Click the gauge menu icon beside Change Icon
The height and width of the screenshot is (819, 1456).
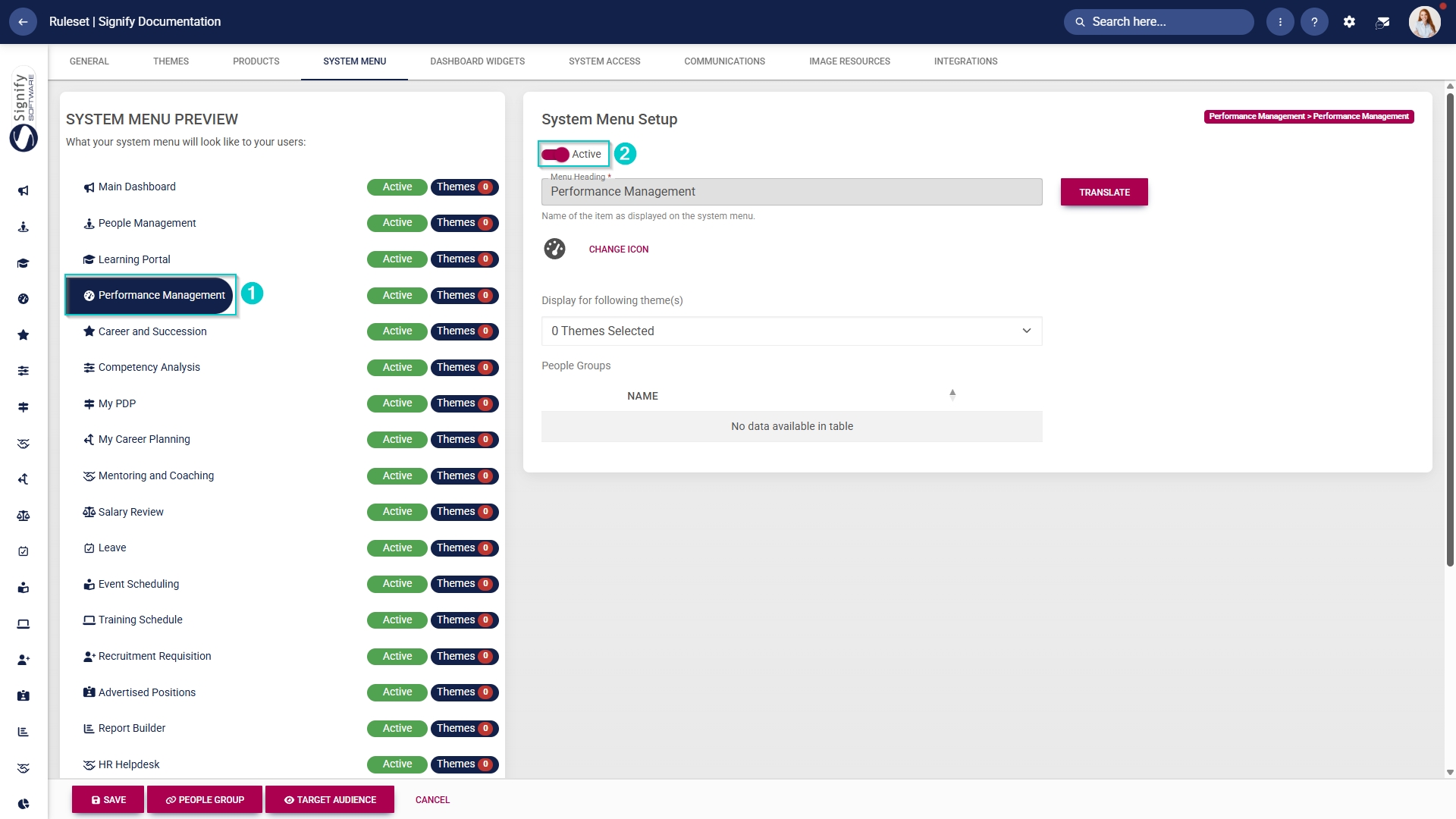[554, 249]
